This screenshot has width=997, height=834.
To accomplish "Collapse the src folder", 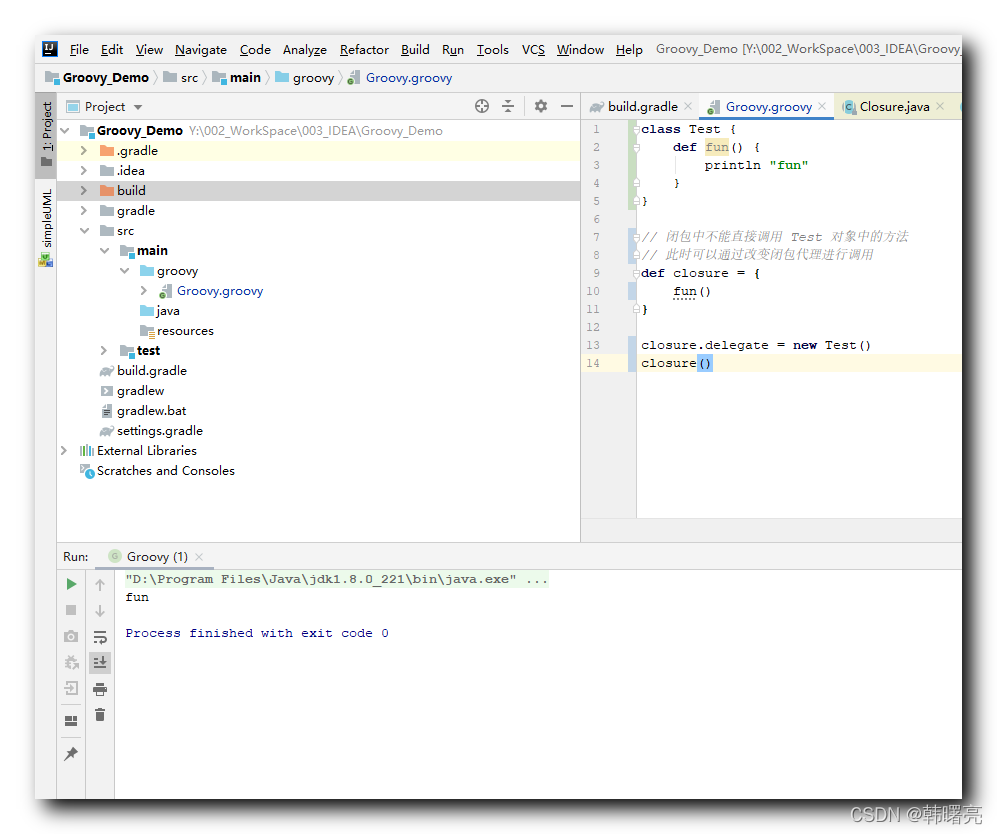I will pyautogui.click(x=84, y=231).
